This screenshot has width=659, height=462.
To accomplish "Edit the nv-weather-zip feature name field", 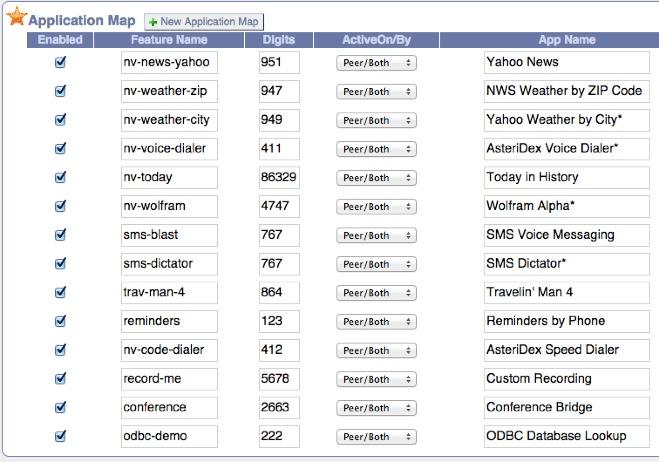I will coord(169,91).
